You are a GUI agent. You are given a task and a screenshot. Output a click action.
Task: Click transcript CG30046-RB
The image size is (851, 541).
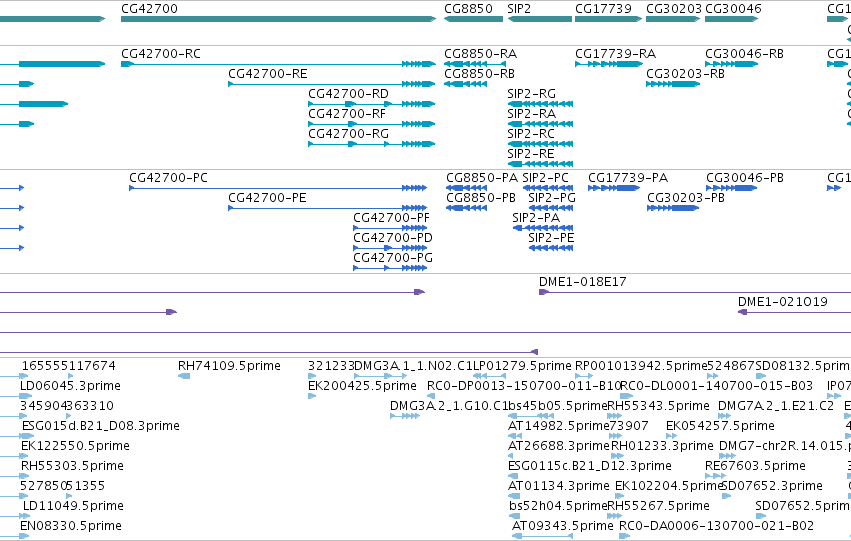point(732,64)
